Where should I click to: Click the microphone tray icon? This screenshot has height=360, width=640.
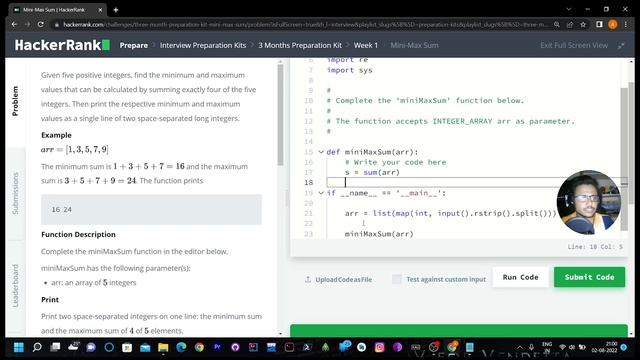[531, 347]
